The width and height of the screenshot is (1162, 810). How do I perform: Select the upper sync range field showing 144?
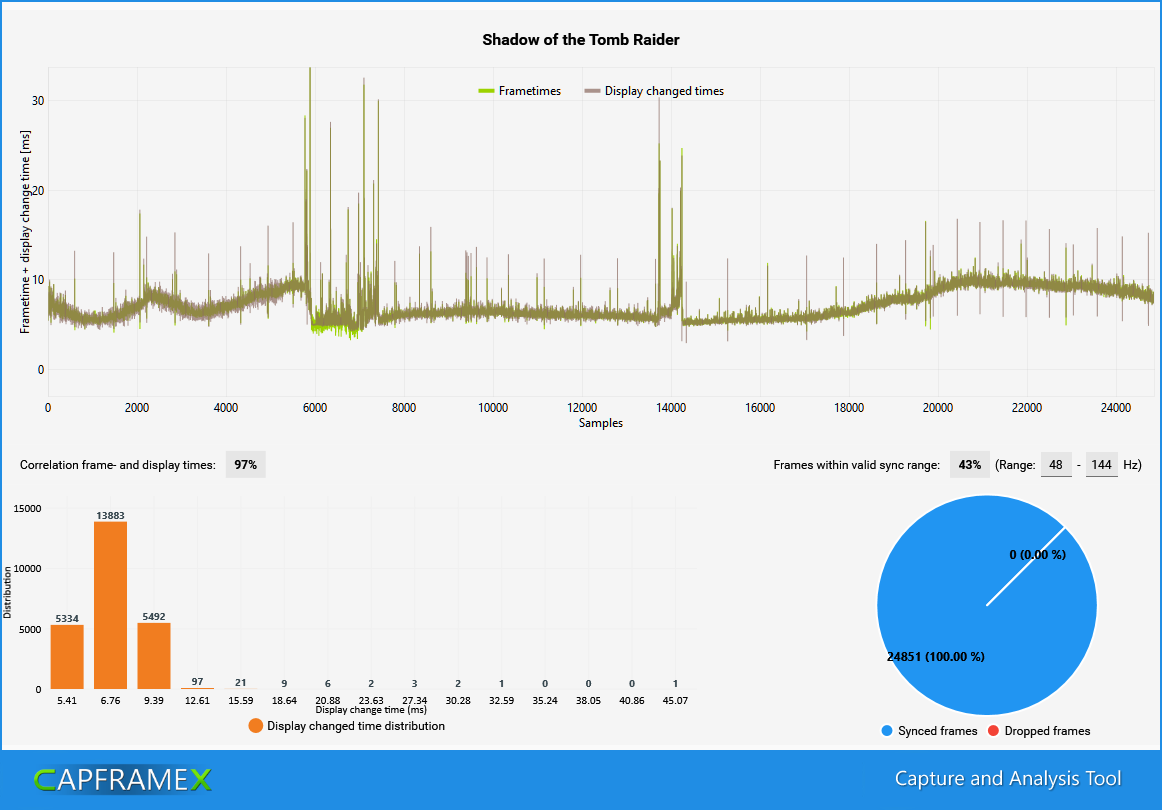click(1101, 464)
